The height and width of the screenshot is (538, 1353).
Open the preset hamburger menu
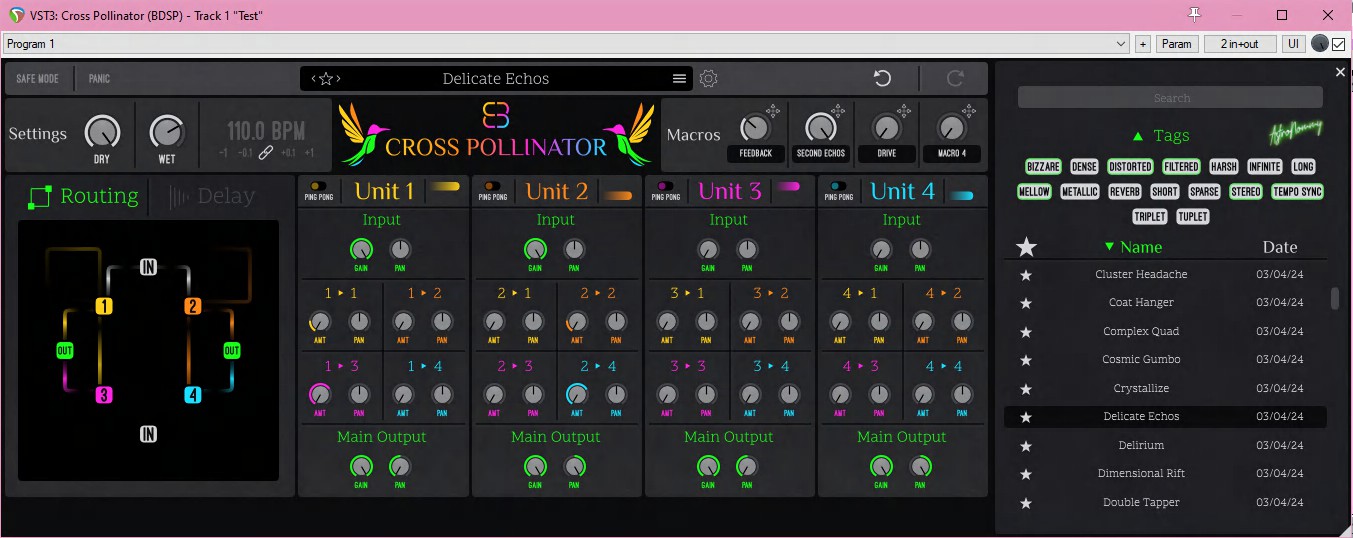click(x=679, y=79)
